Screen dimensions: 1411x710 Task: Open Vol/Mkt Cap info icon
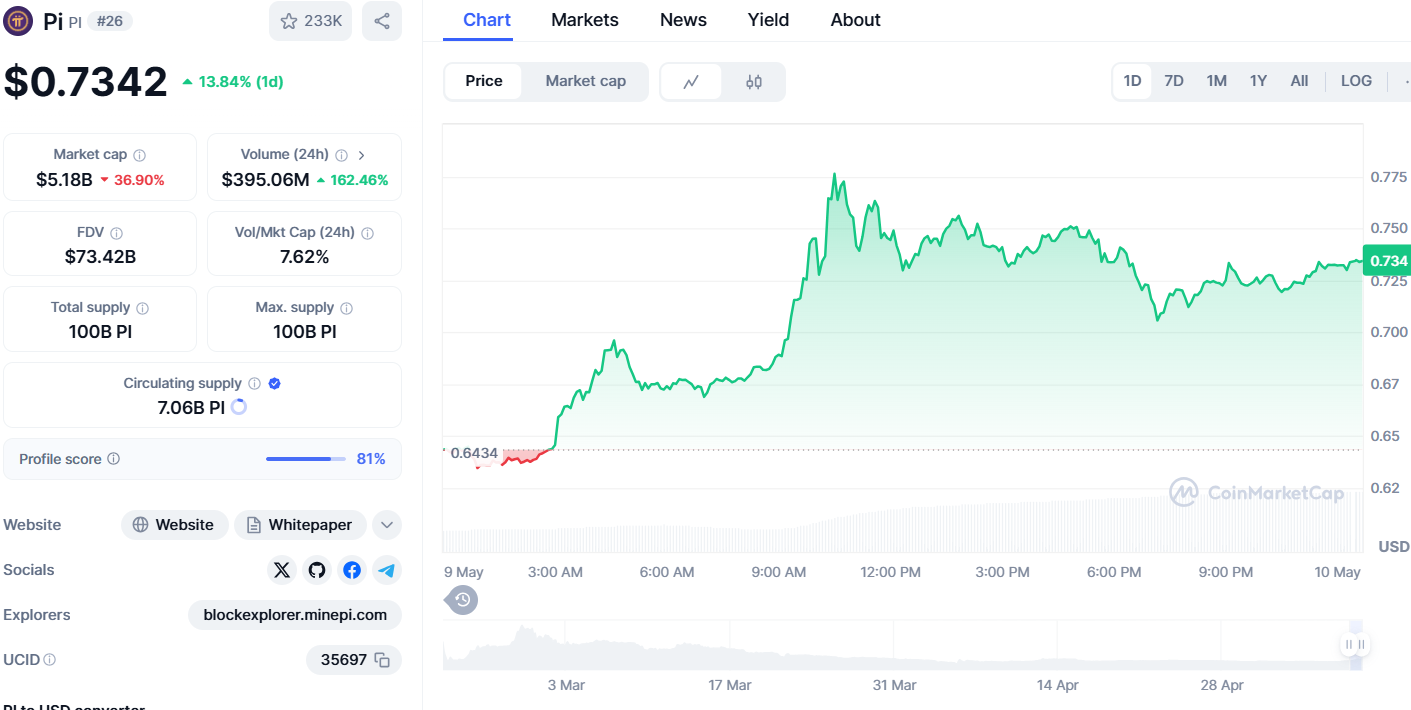tap(367, 233)
